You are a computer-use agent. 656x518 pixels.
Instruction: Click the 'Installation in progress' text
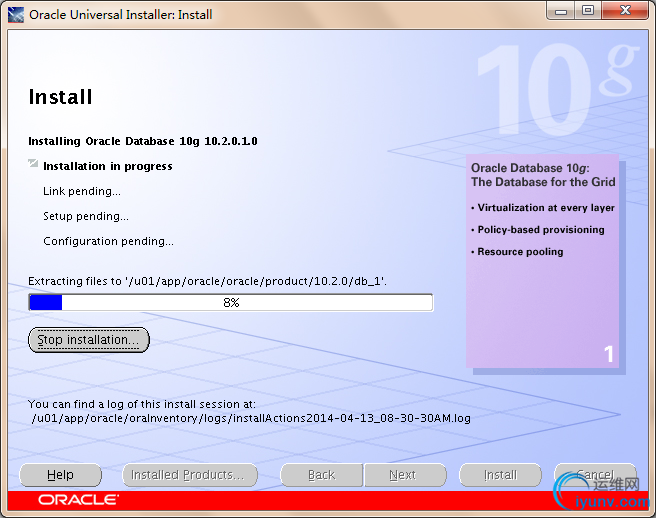108,166
